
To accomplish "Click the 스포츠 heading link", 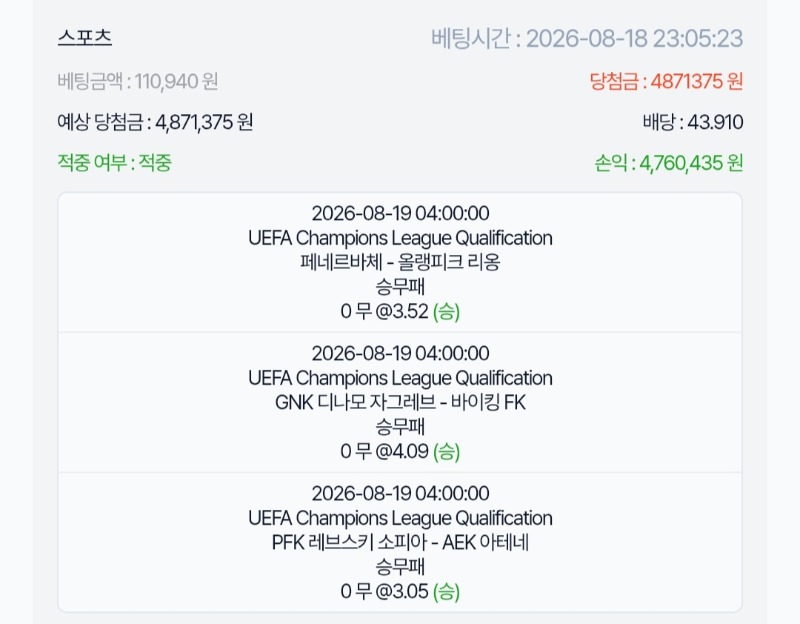I will point(85,38).
